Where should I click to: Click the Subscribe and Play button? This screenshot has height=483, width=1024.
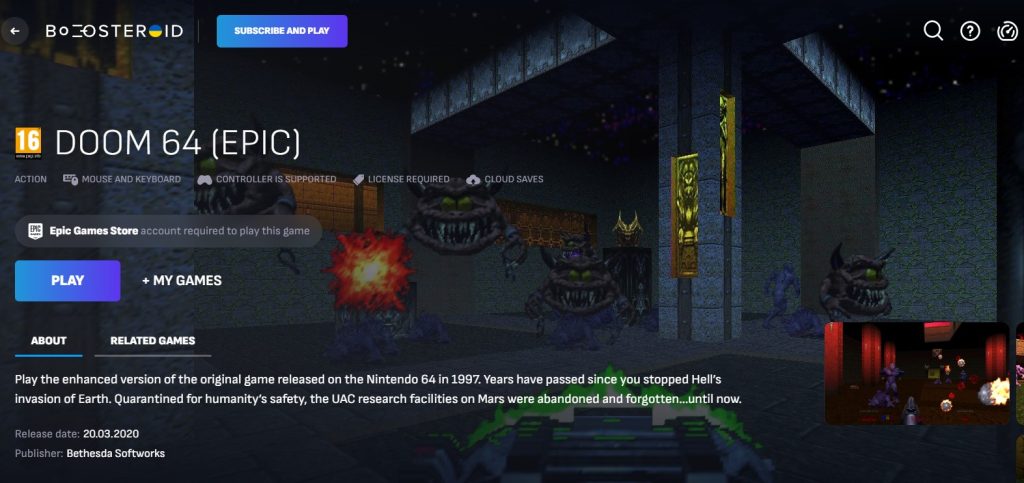click(x=282, y=31)
